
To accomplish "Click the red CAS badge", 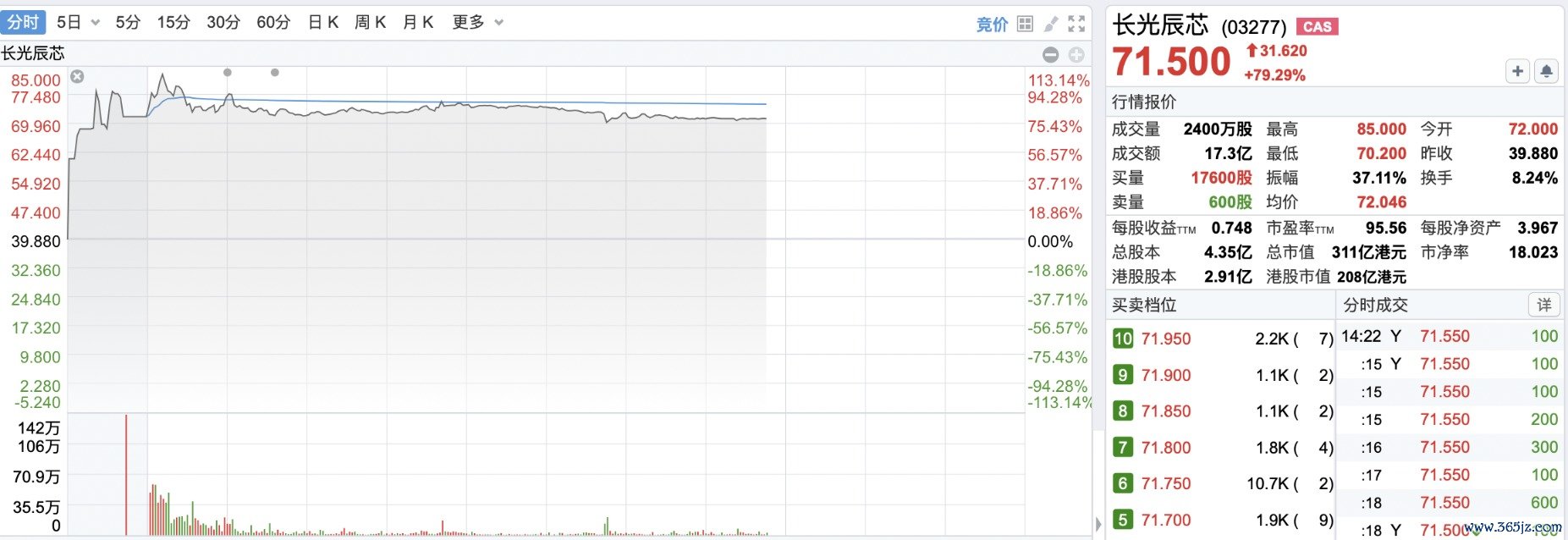I will pos(1317,27).
